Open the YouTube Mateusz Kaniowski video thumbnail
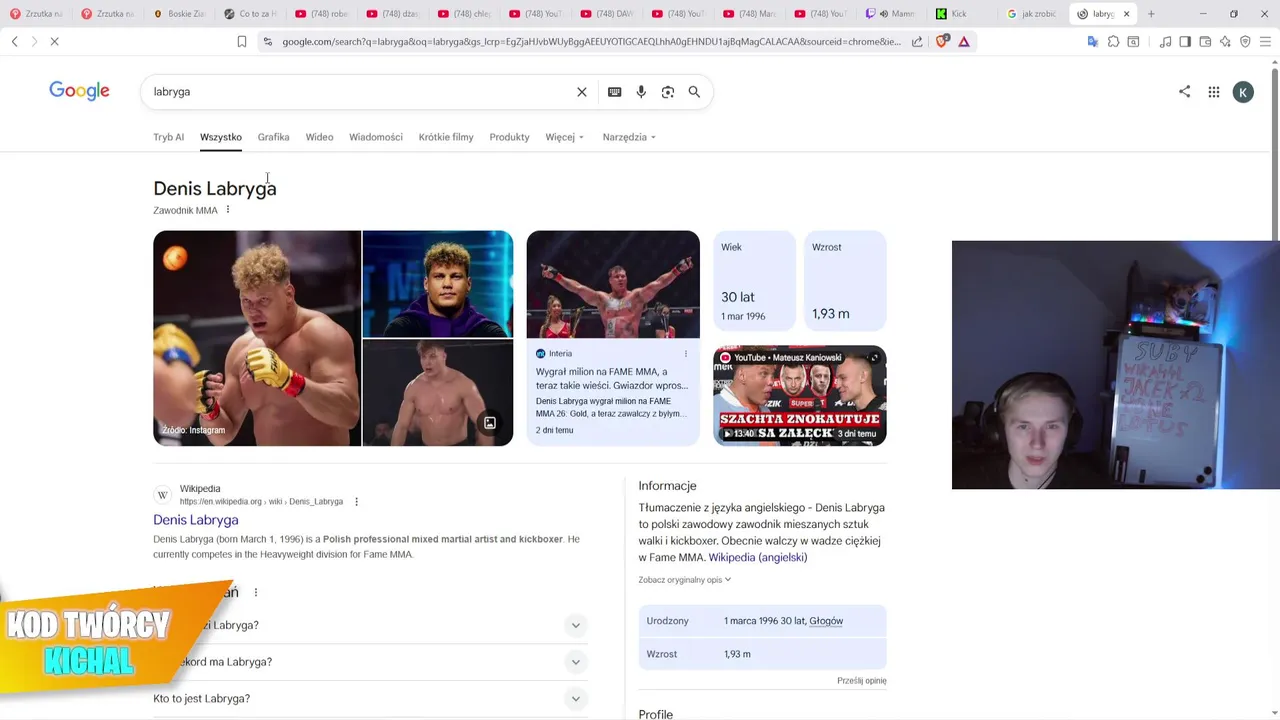 coord(800,395)
